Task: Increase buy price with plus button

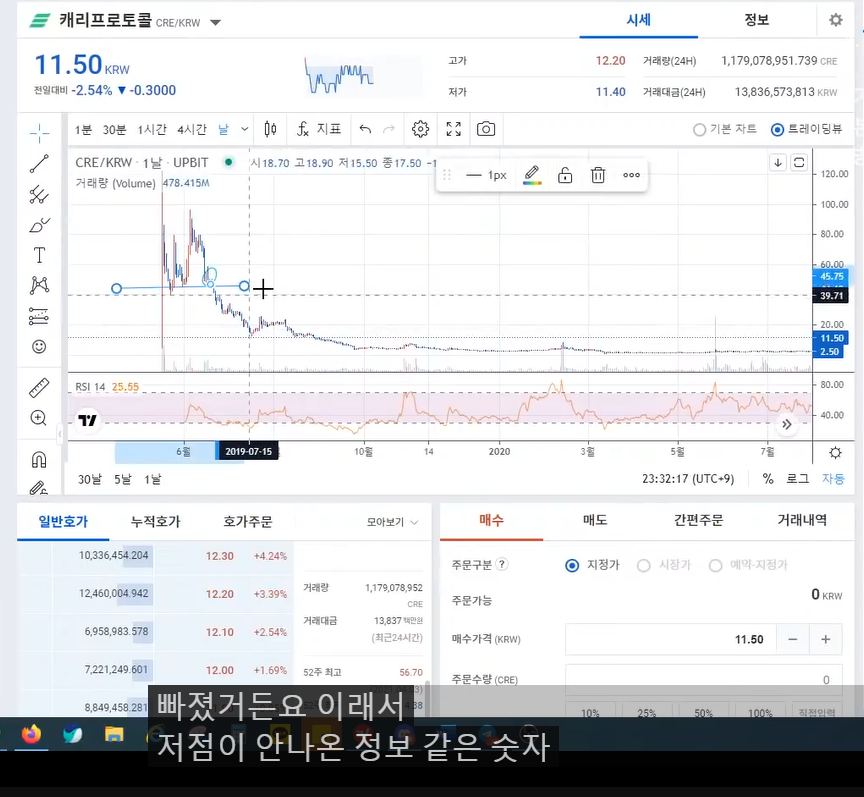Action: coord(825,639)
